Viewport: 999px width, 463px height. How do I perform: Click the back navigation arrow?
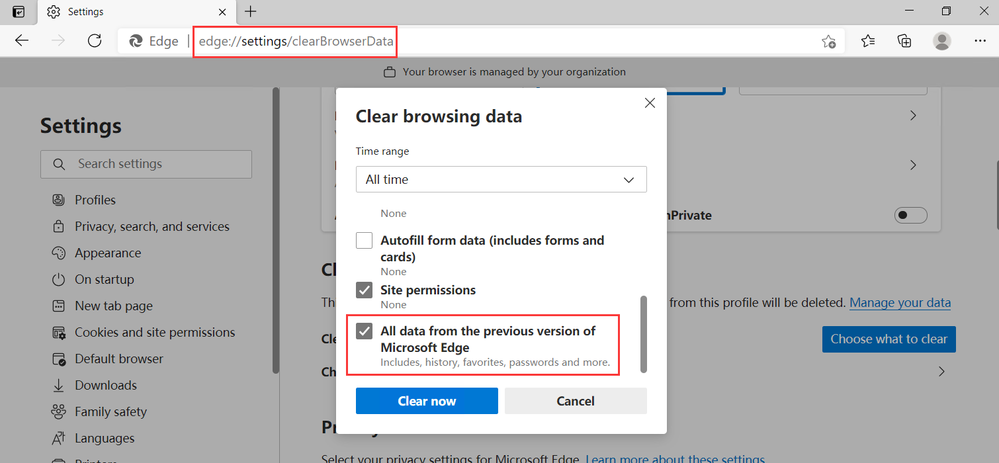22,41
